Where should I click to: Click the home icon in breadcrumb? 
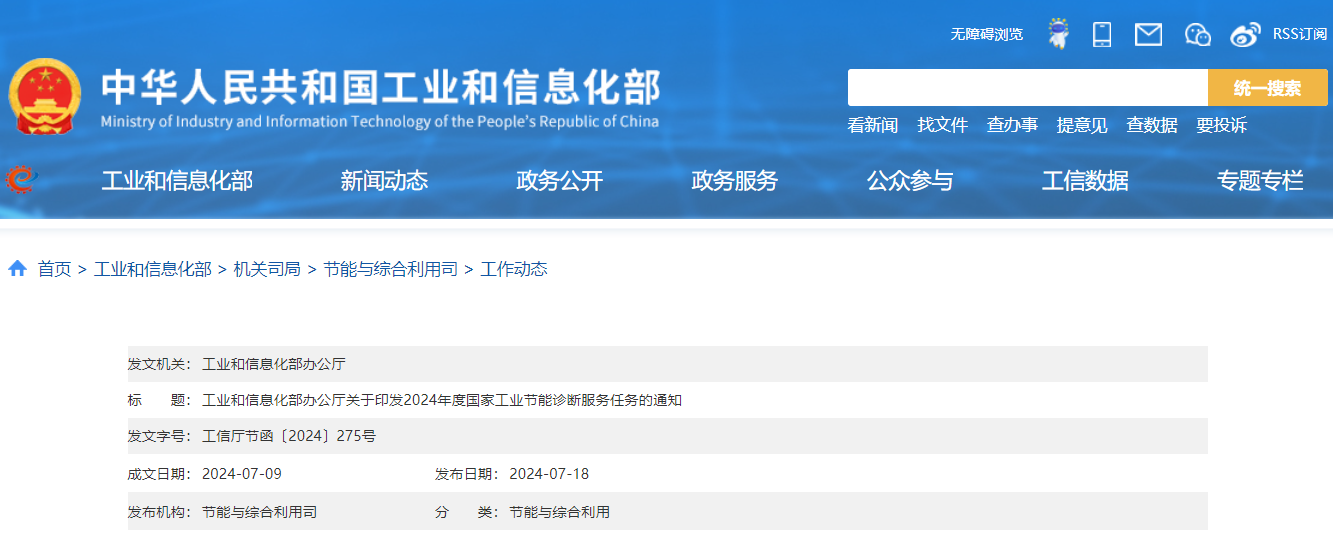[x=17, y=269]
